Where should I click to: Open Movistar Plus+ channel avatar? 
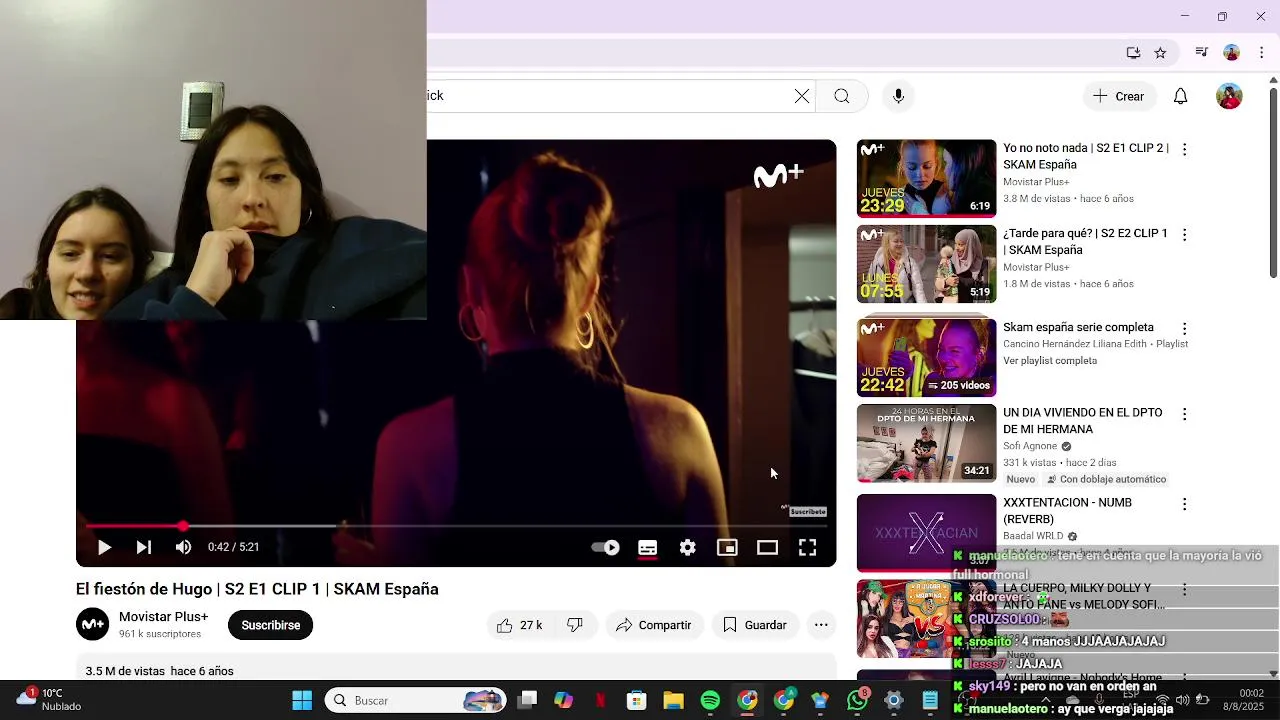tap(93, 625)
